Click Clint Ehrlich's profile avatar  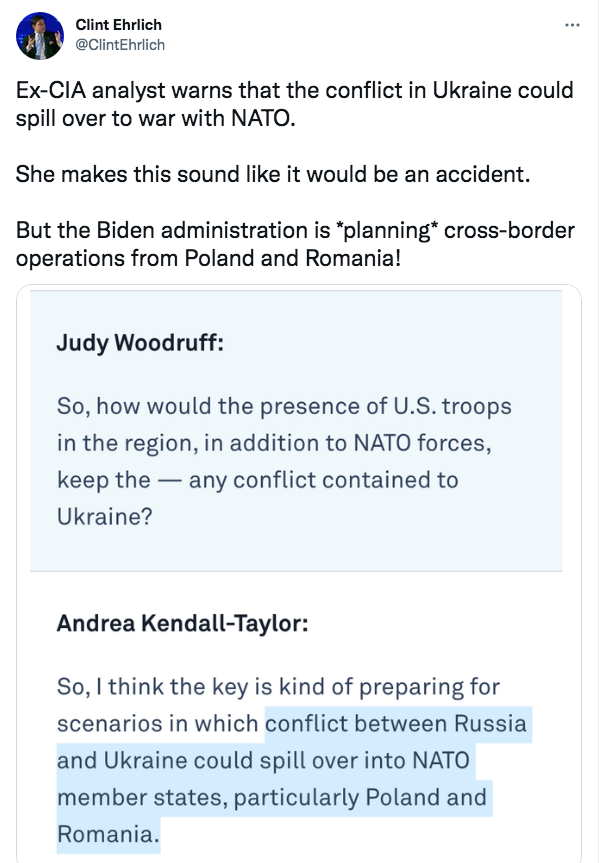point(40,36)
